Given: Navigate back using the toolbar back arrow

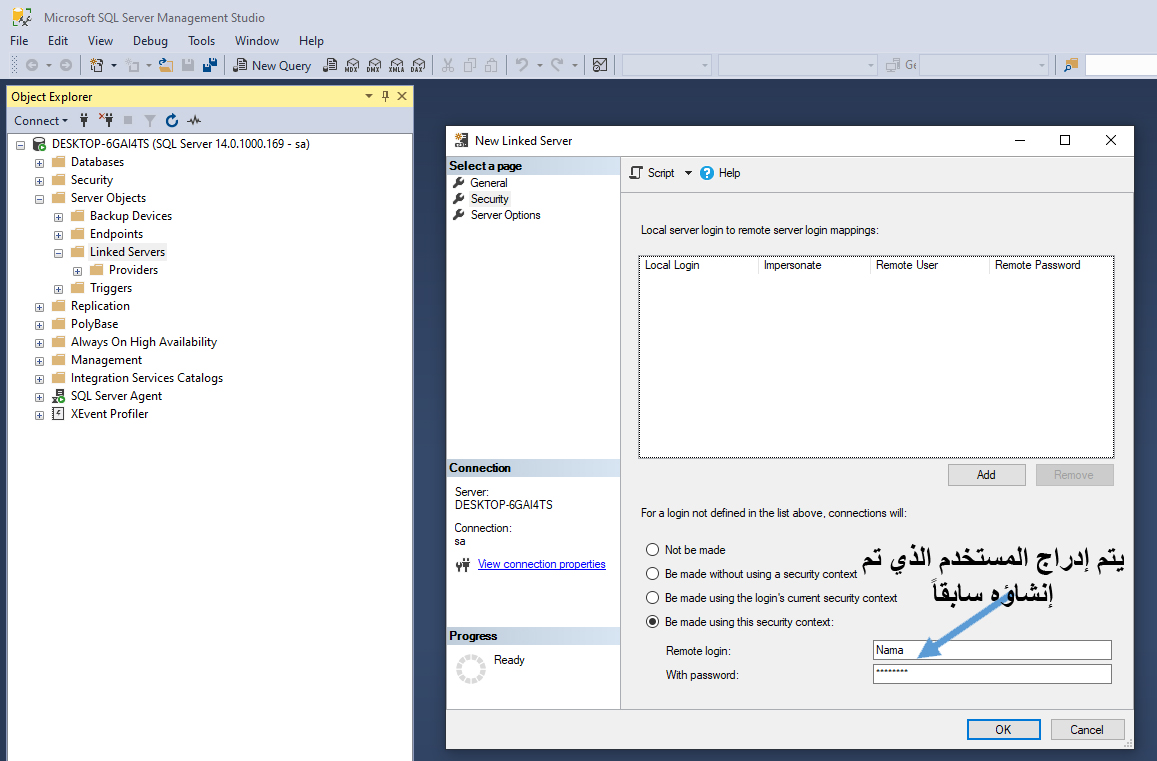Looking at the screenshot, I should point(32,66).
